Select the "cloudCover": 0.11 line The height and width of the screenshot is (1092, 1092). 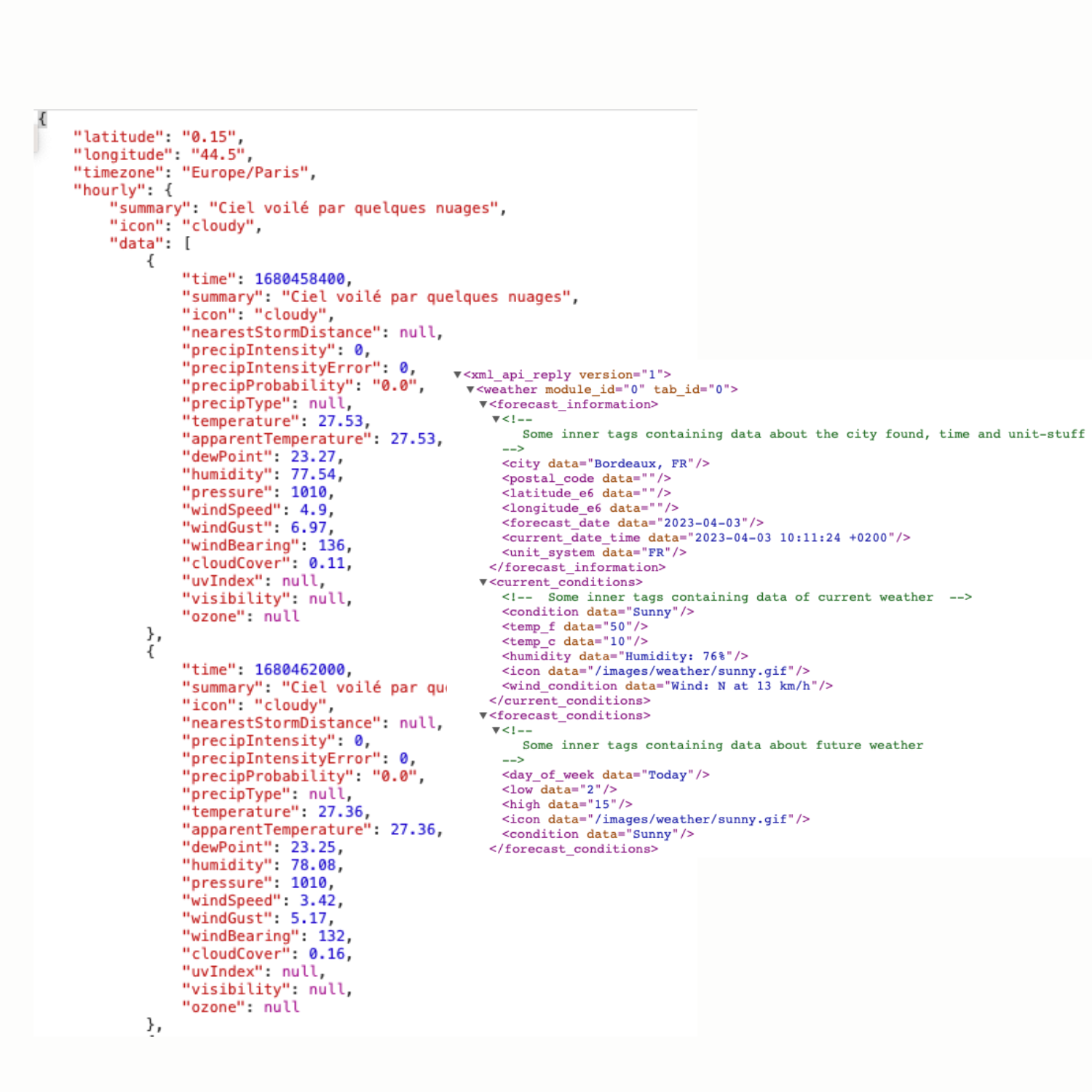click(x=267, y=563)
